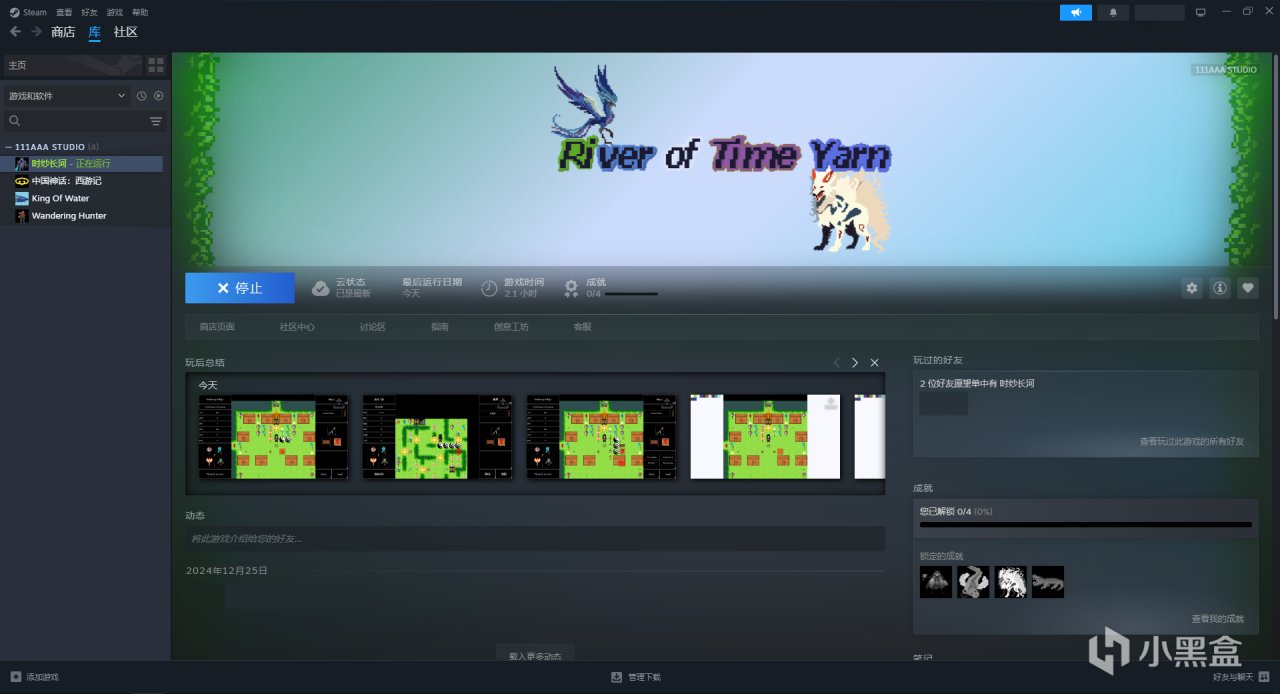Add game to favorites with heart icon

point(1248,288)
